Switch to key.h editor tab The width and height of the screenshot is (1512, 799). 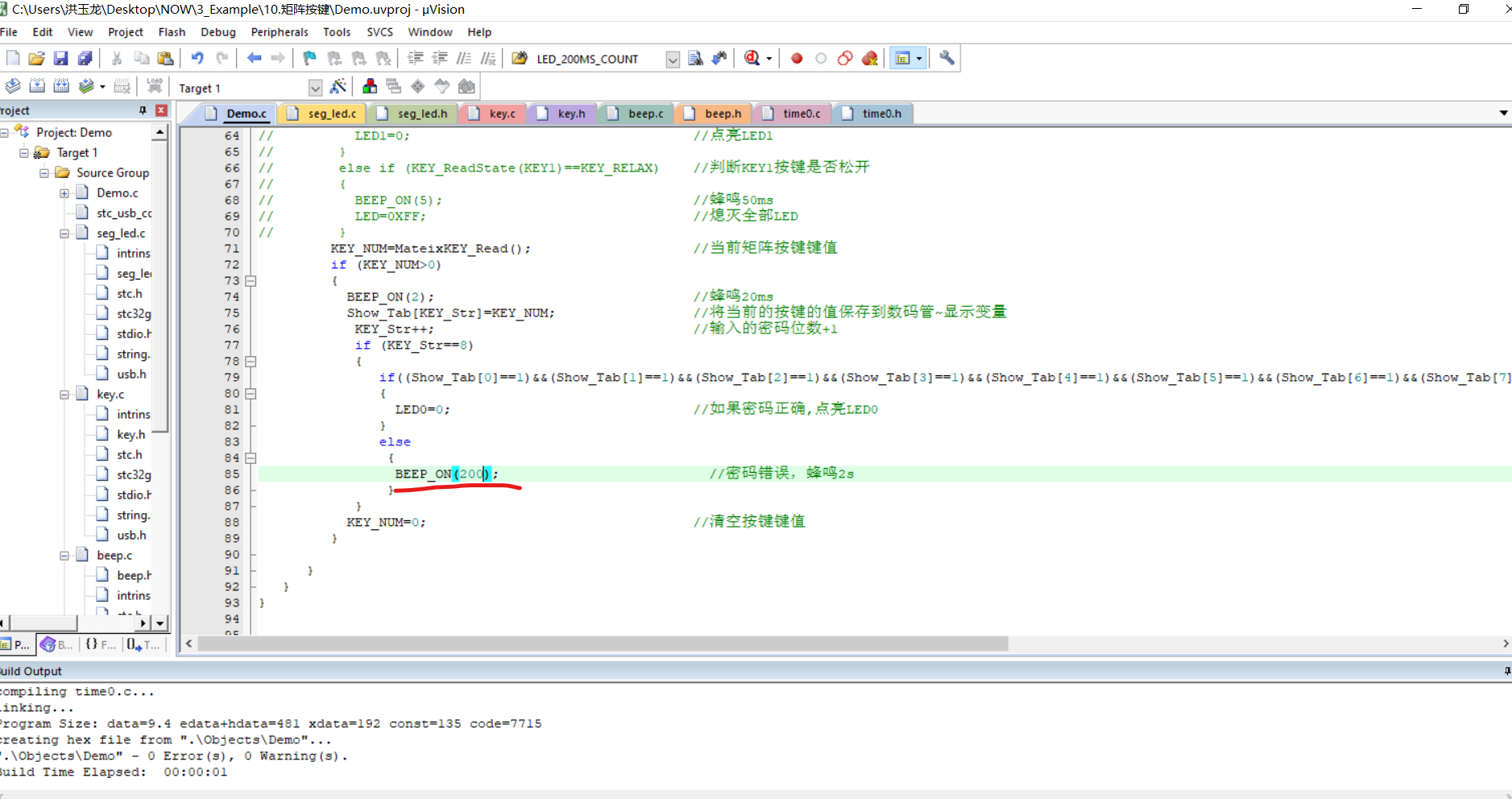coord(562,114)
